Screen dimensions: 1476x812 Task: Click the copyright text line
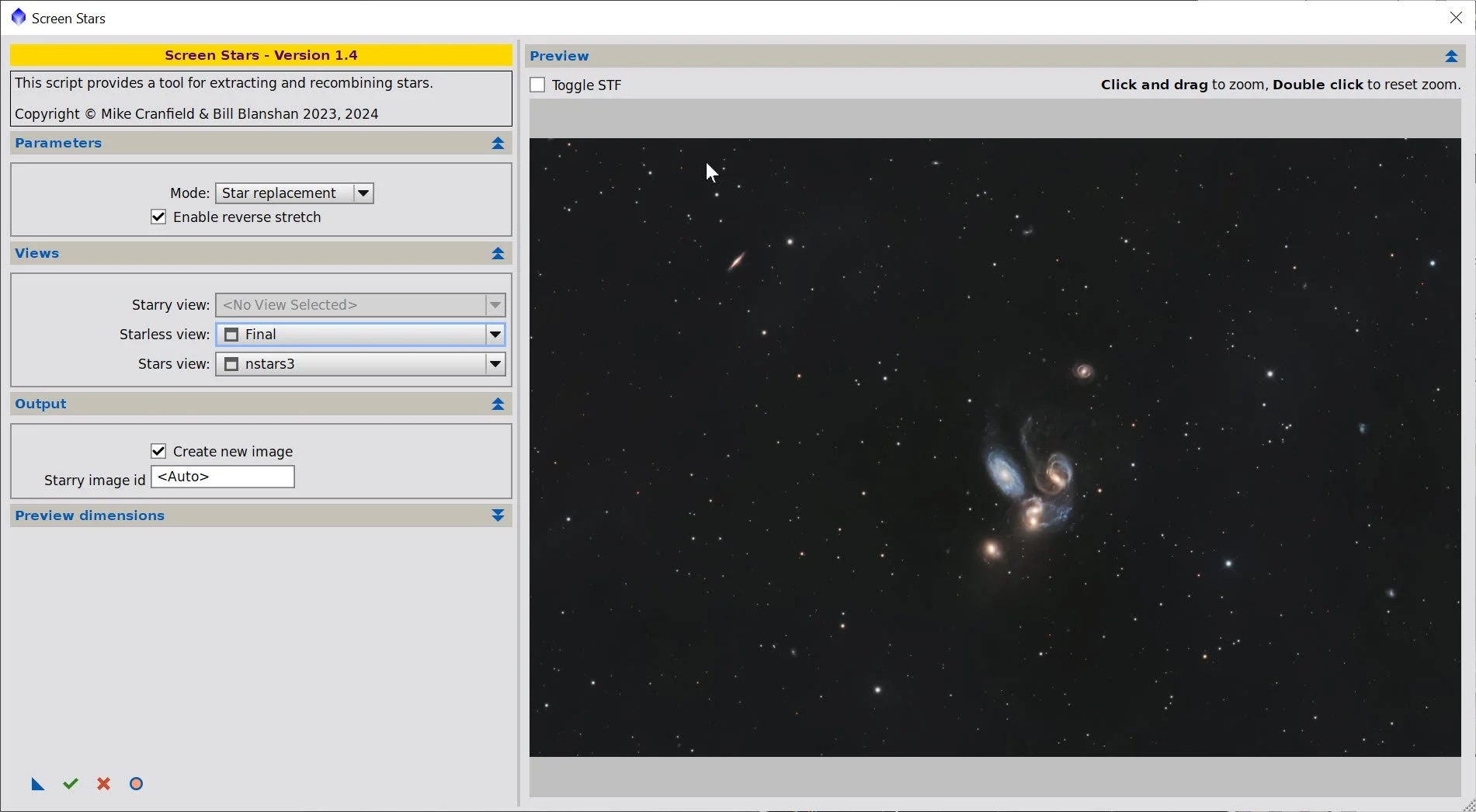coord(196,114)
